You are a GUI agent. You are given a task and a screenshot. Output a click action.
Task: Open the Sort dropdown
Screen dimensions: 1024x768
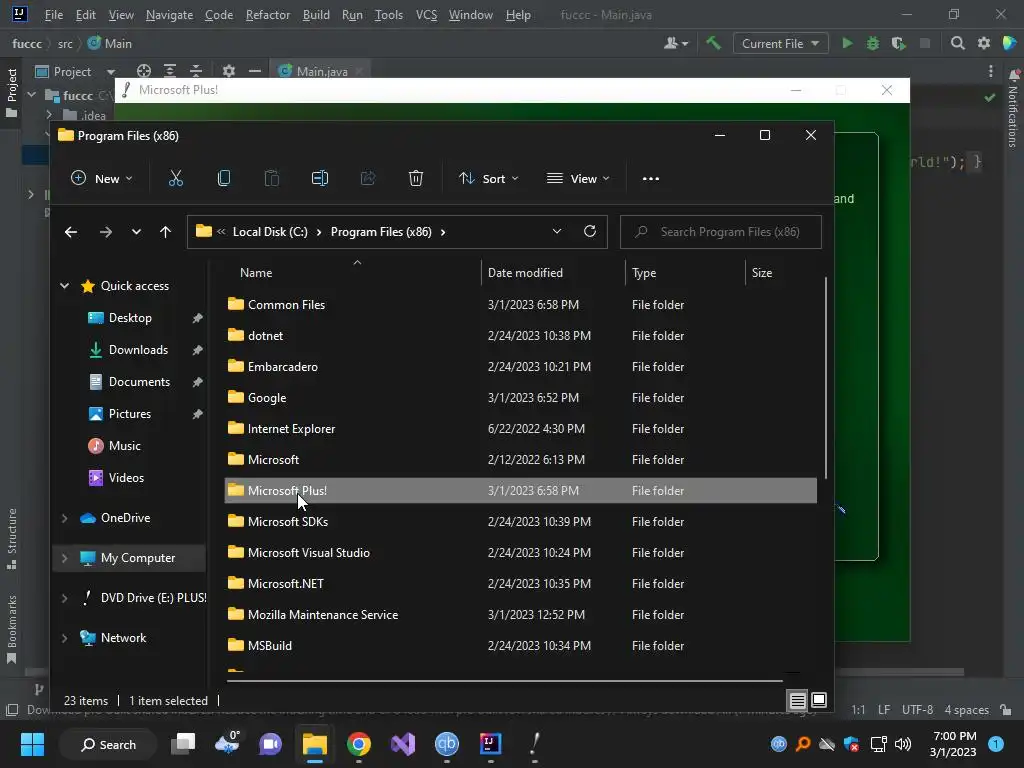coord(488,178)
